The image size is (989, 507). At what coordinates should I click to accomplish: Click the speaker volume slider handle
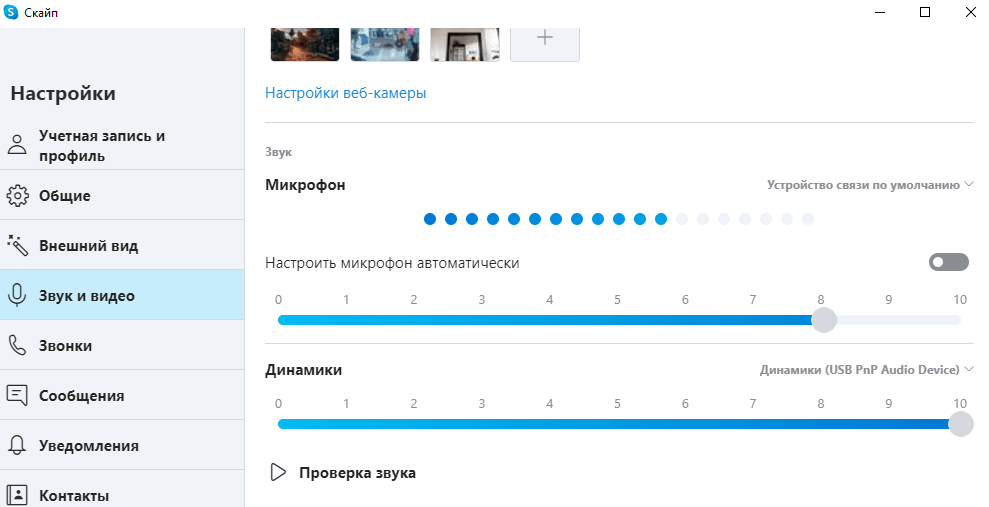[x=960, y=424]
